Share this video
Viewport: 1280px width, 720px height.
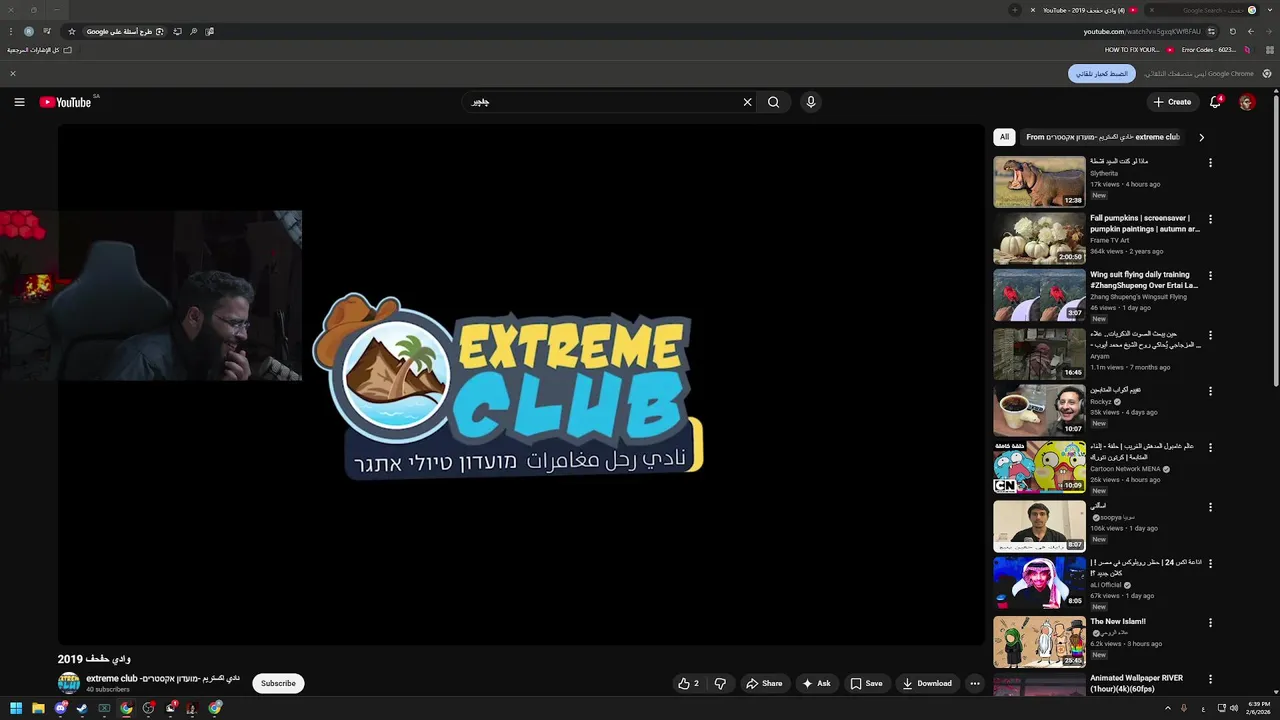pos(764,684)
